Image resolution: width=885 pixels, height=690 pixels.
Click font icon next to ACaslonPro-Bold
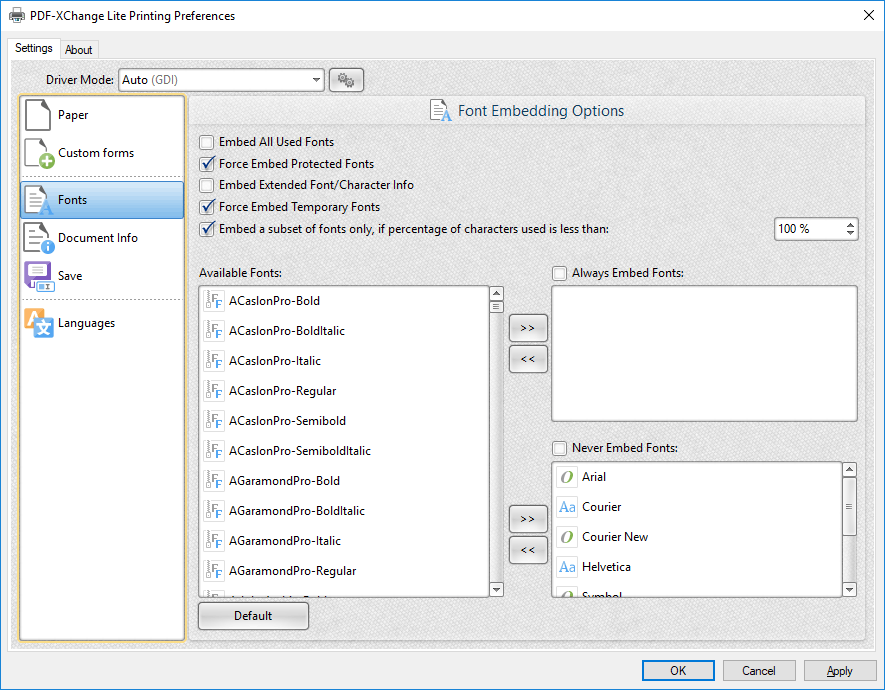(x=214, y=301)
